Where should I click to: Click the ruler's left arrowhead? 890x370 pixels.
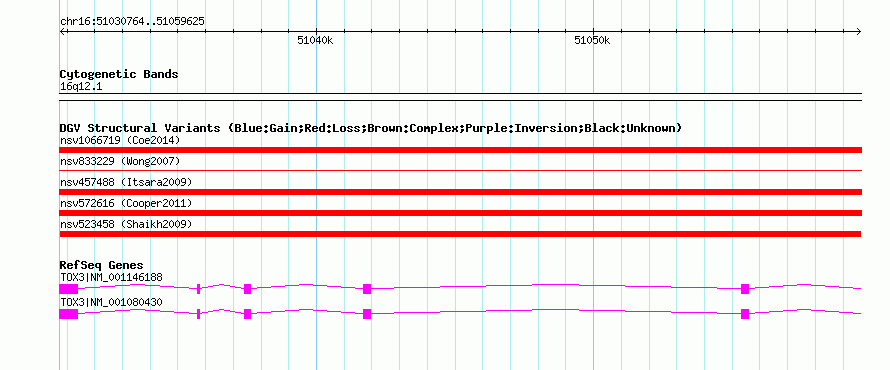coord(62,31)
